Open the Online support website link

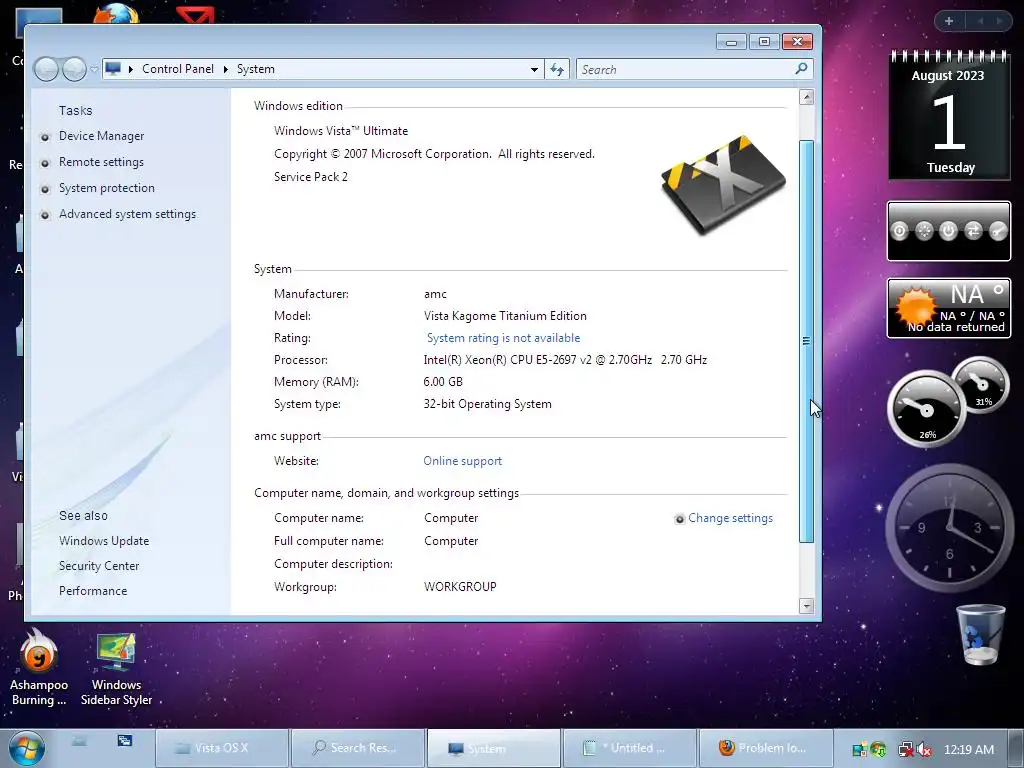[x=462, y=461]
